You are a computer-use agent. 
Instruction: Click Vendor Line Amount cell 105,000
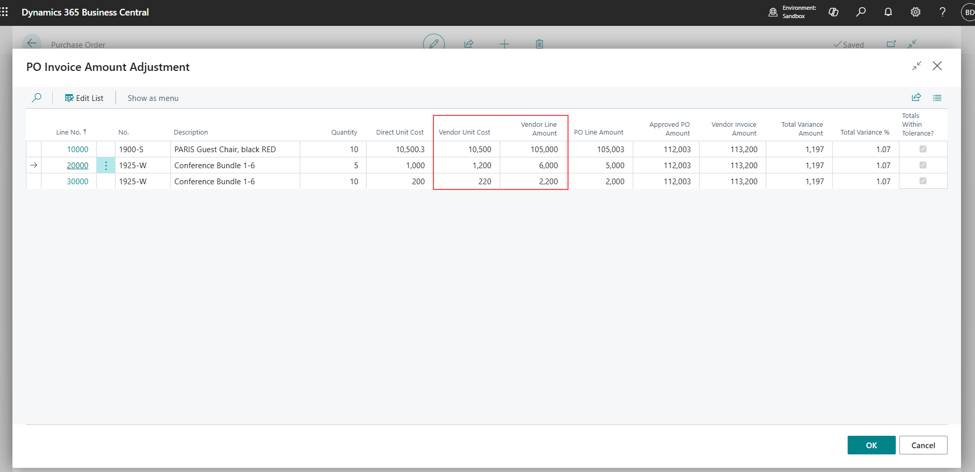click(x=534, y=149)
